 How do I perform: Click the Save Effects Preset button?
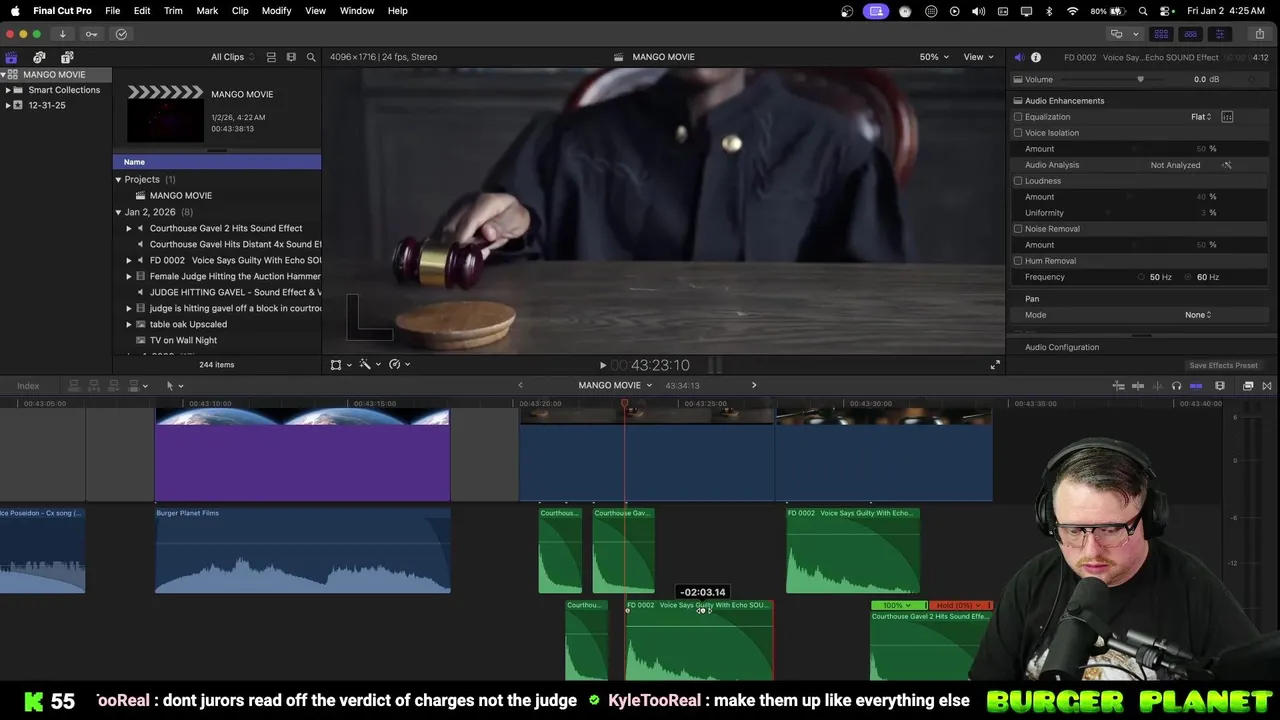(x=1223, y=366)
